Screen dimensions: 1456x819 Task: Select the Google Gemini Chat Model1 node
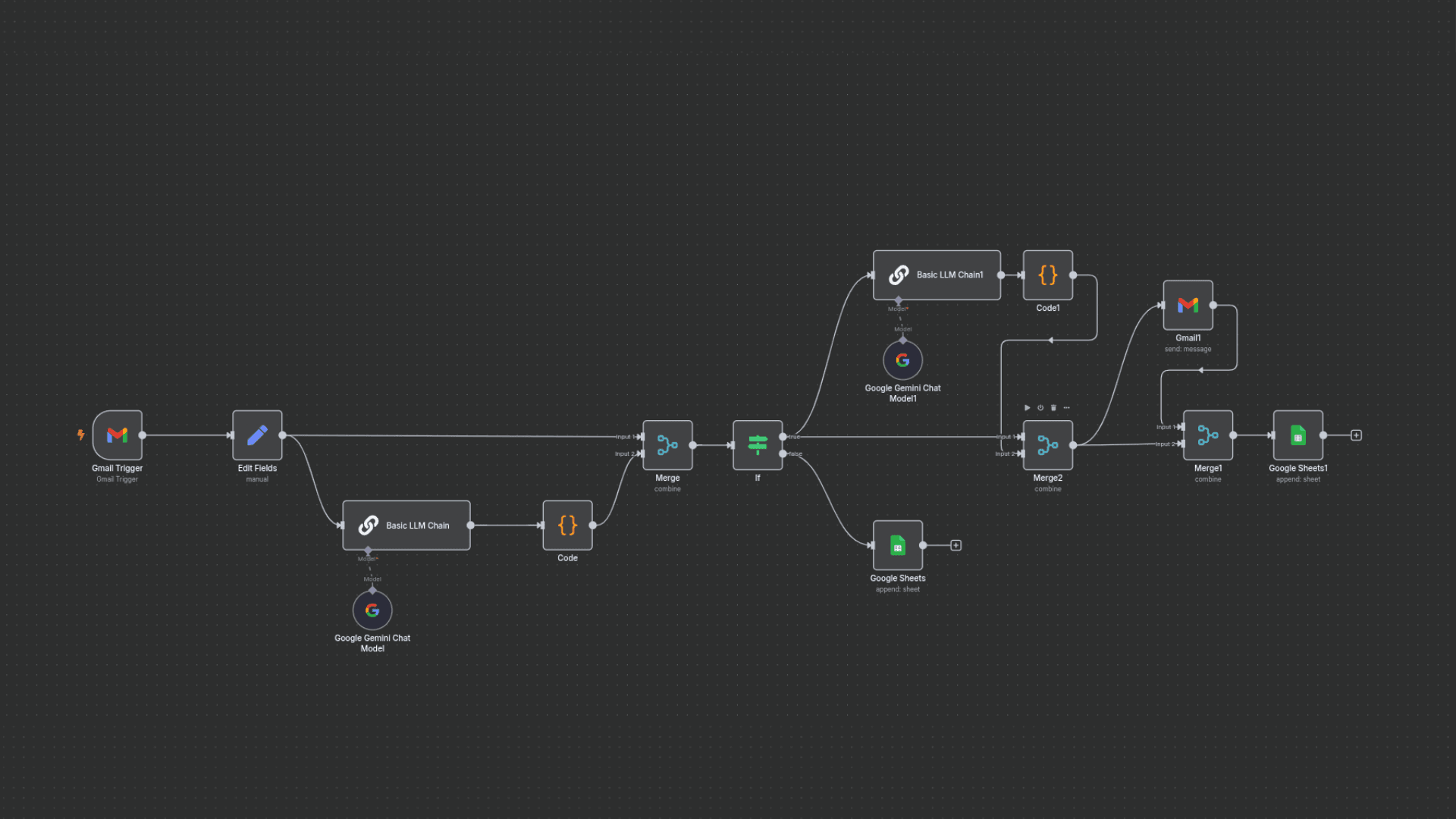pos(902,360)
